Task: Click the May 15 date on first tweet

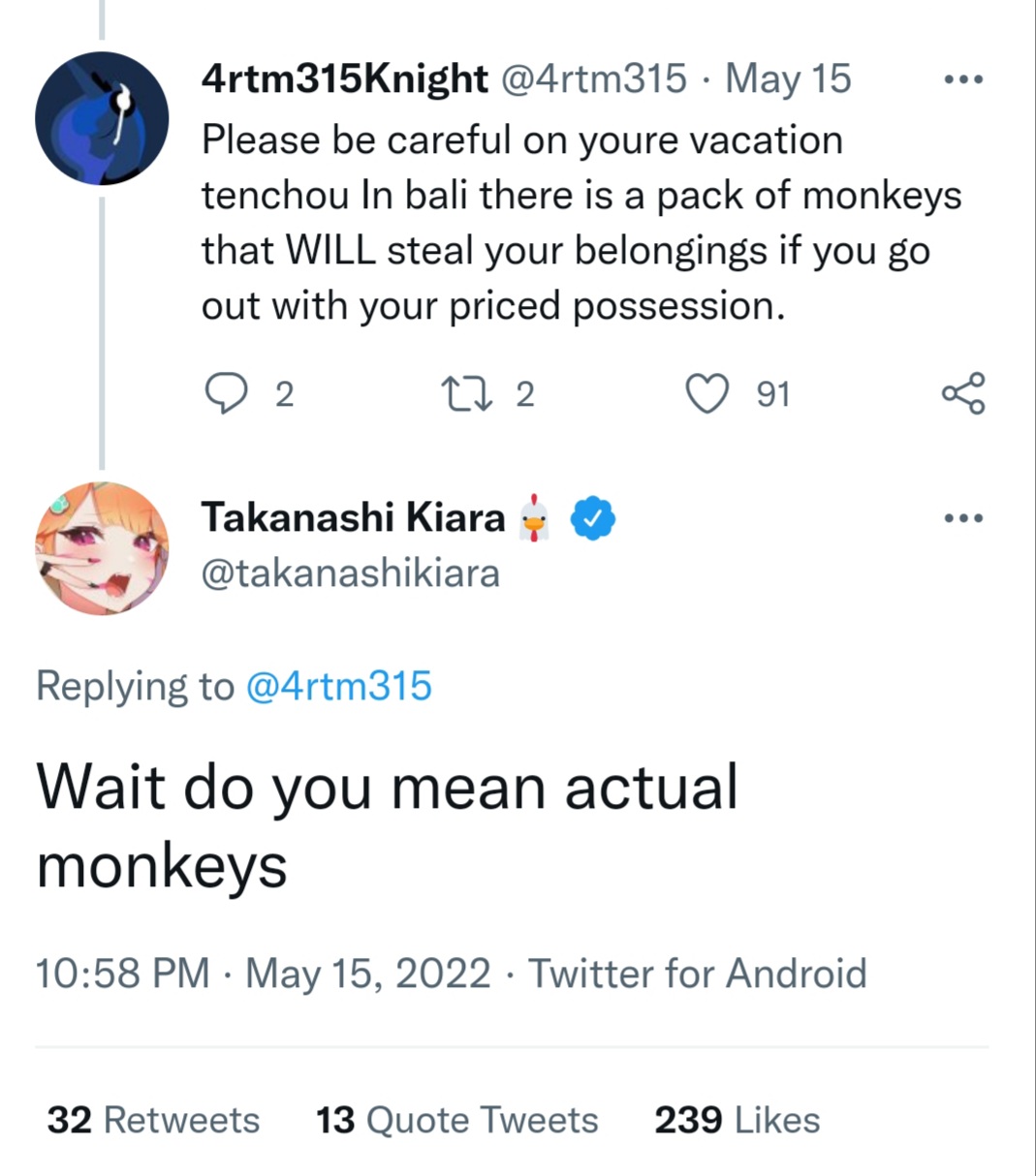Action: pos(788,79)
